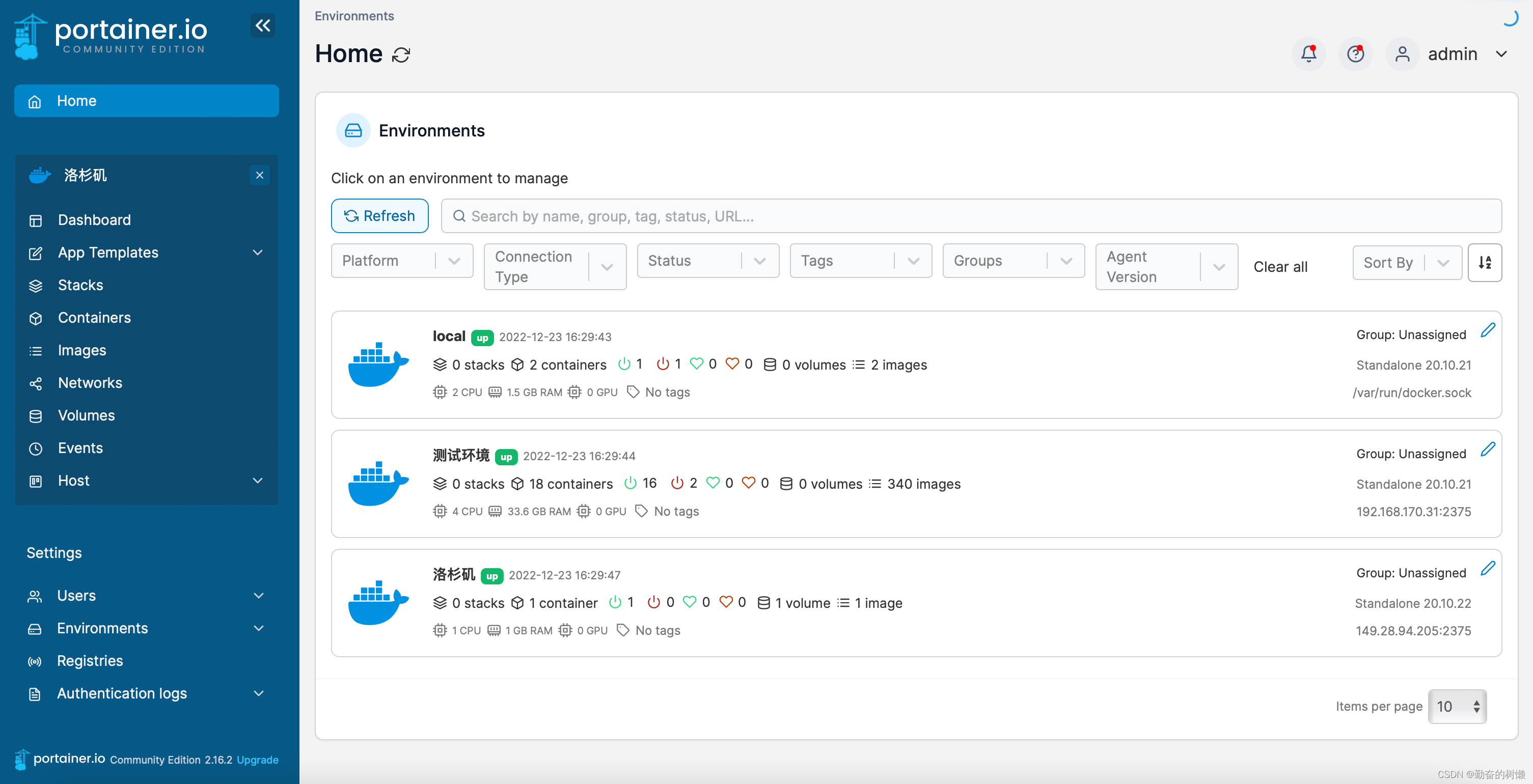Select Dashboard in the sidebar
Screen dimensions: 1533x784
(x=94, y=220)
